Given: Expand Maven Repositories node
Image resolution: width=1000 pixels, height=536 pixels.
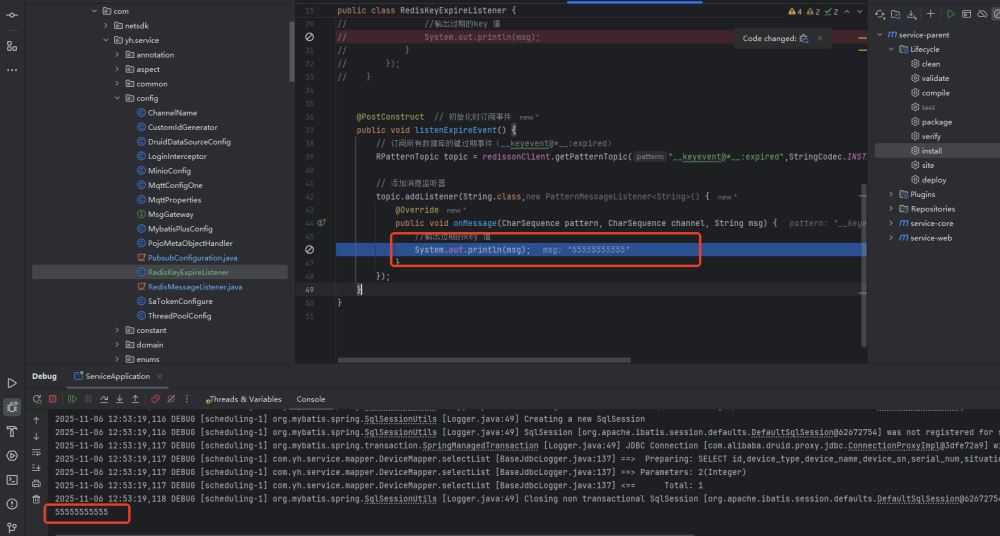Looking at the screenshot, I should 891,209.
